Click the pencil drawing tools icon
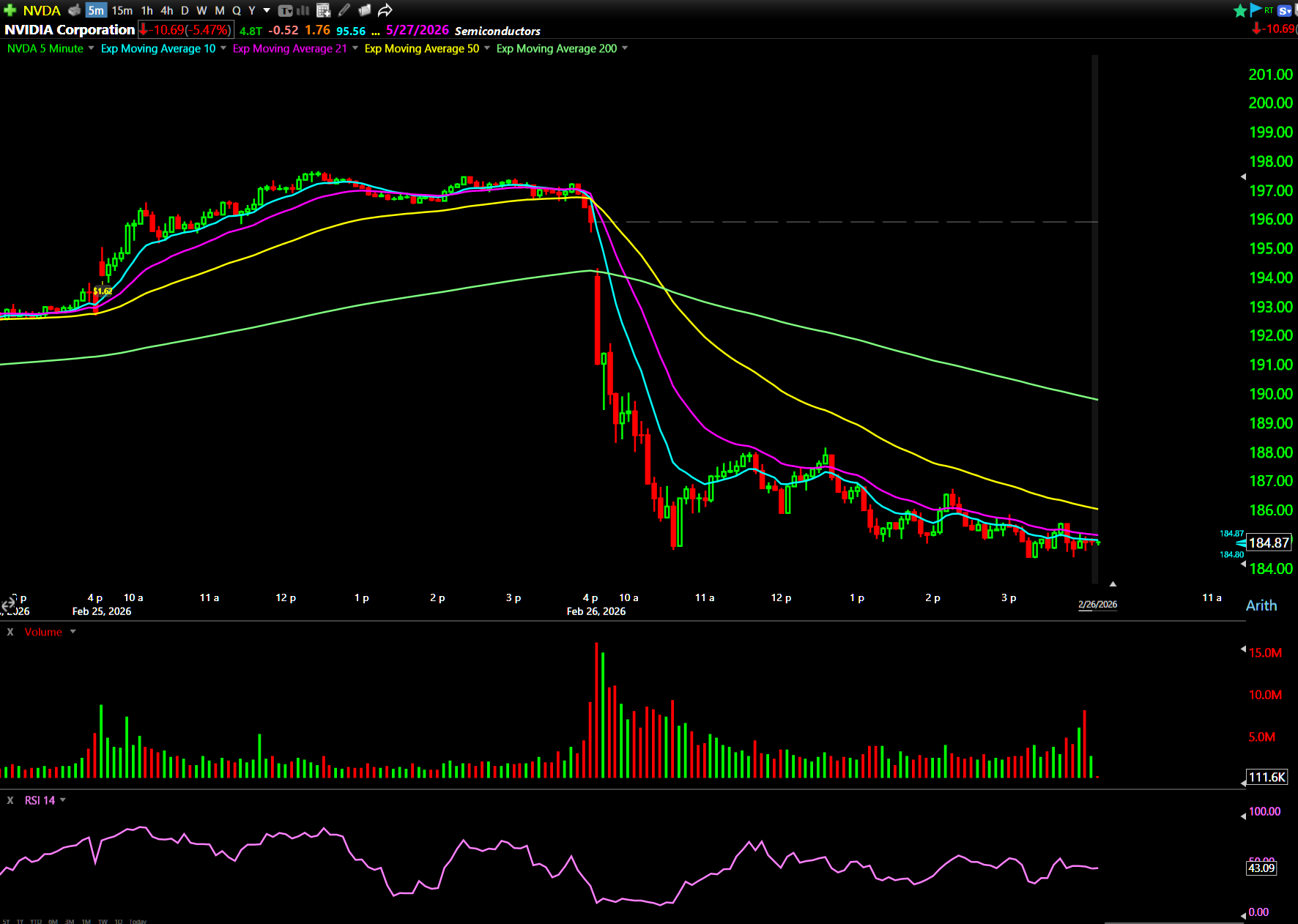This screenshot has width=1298, height=924. pyautogui.click(x=344, y=10)
